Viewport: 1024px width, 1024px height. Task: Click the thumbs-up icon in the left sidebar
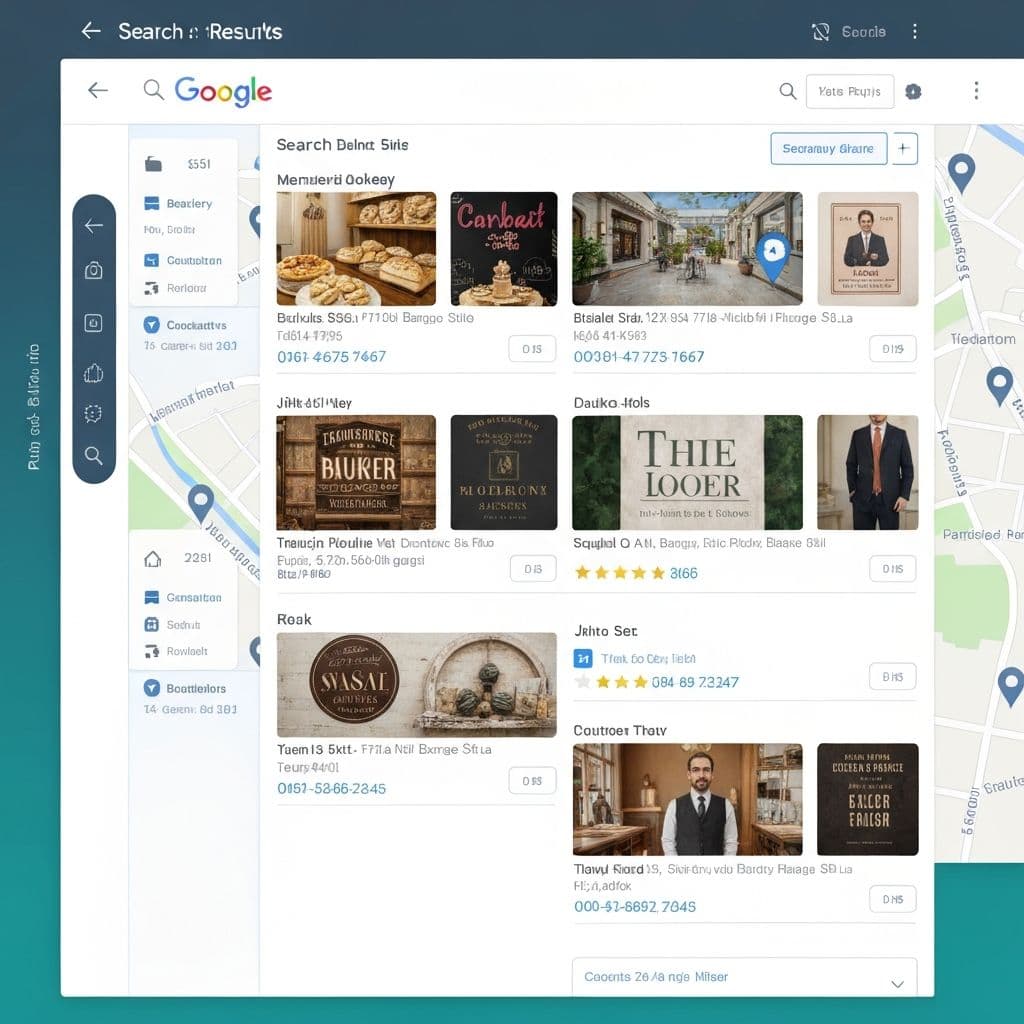coord(94,373)
